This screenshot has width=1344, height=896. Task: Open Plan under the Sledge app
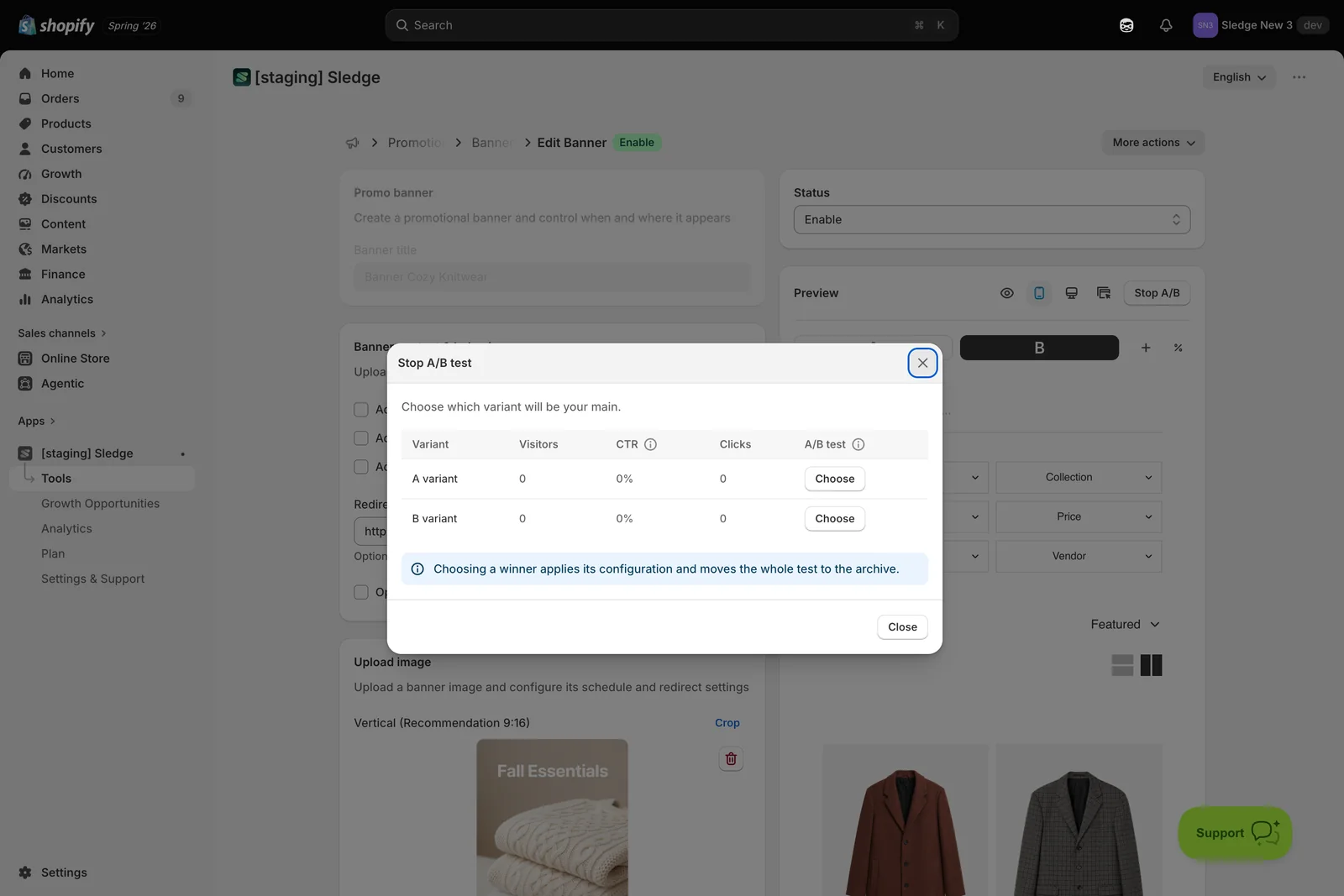click(x=53, y=554)
